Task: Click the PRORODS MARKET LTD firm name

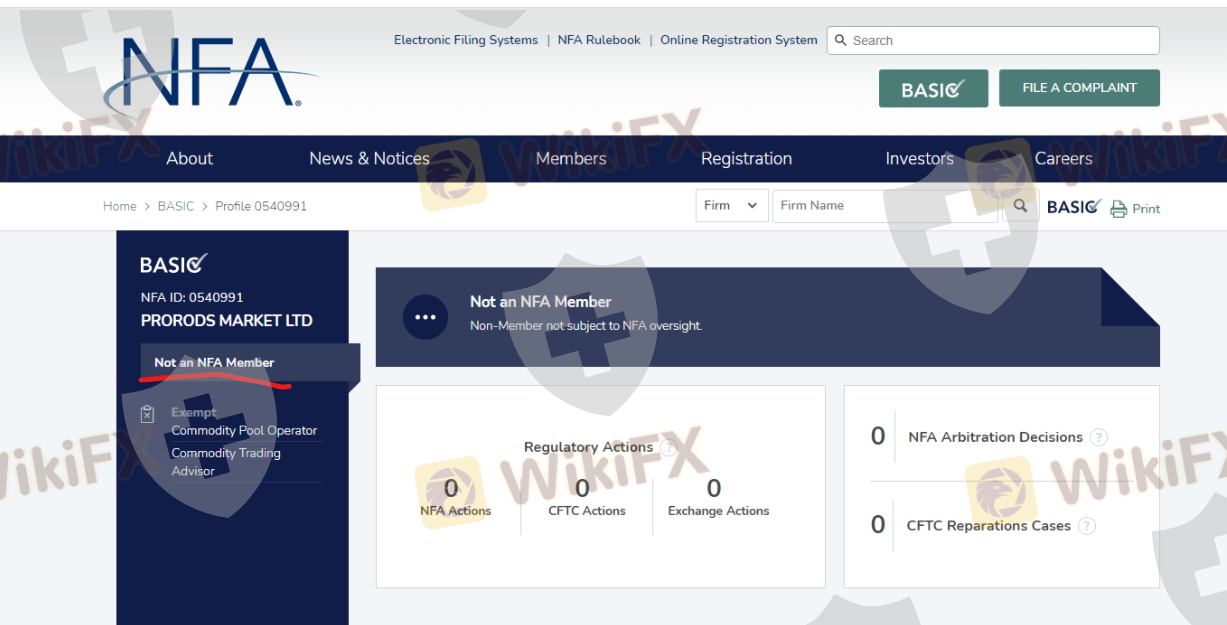Action: [x=227, y=321]
